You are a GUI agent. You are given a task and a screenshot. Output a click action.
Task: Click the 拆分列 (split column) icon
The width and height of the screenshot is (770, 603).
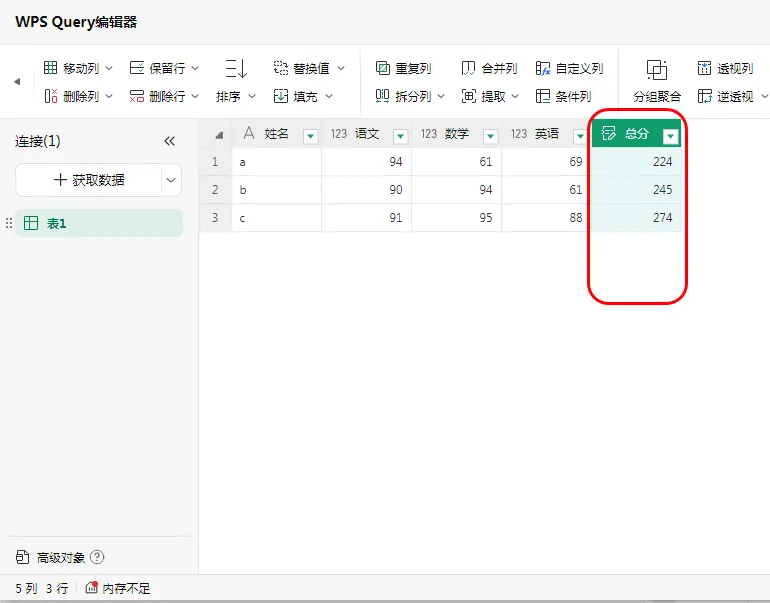(383, 96)
